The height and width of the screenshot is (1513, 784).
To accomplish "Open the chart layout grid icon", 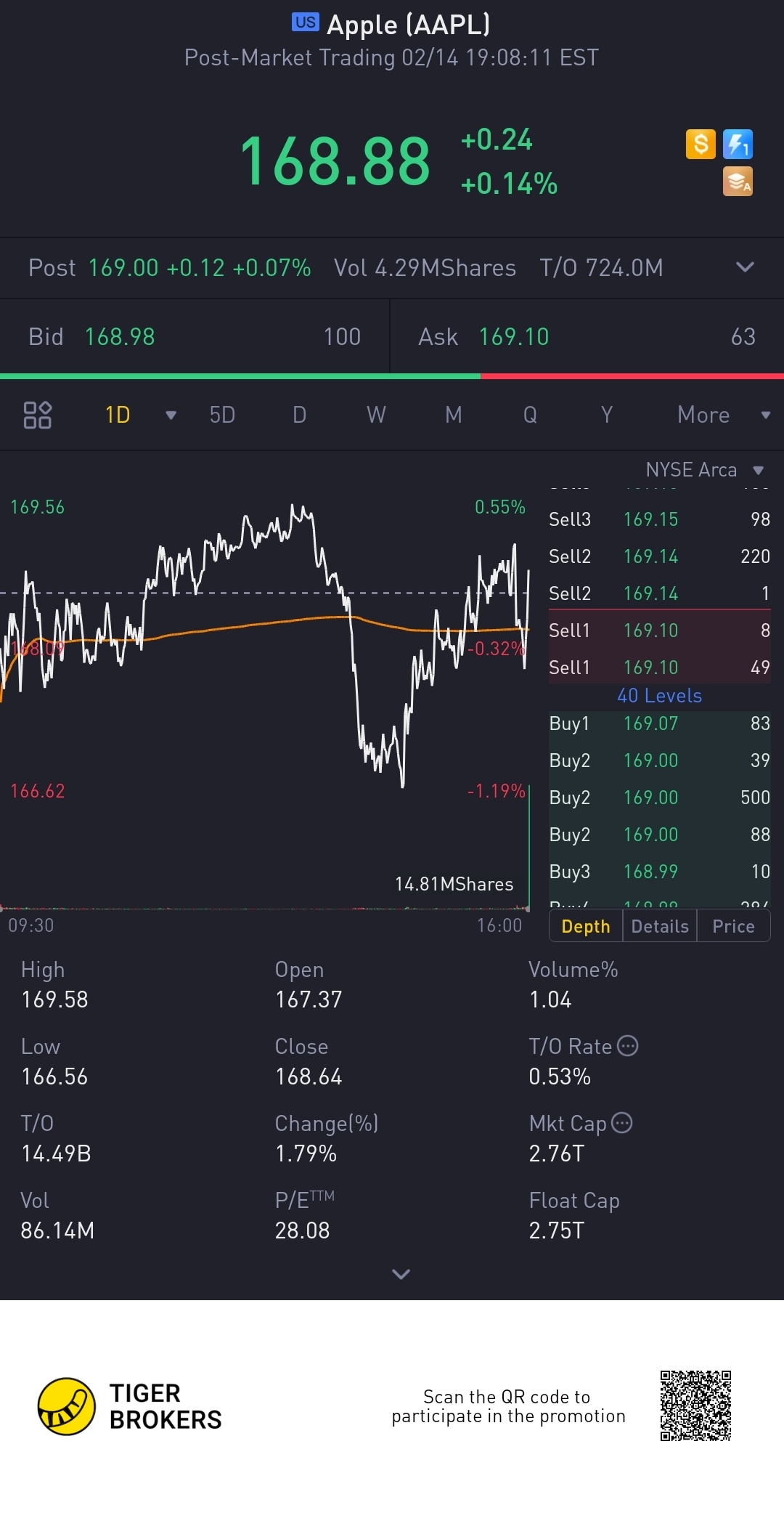I will pyautogui.click(x=38, y=415).
